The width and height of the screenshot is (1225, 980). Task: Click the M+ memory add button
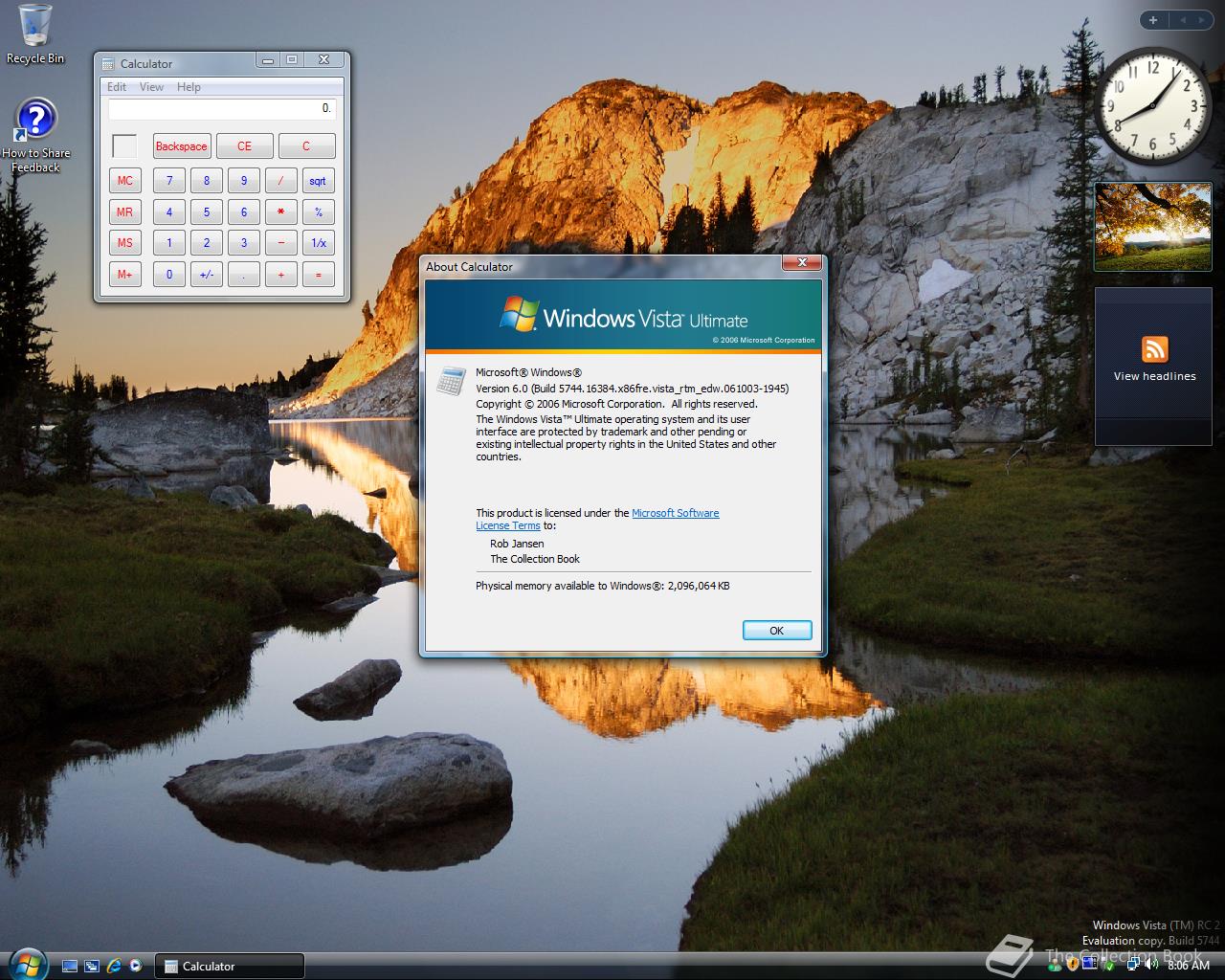coord(124,275)
